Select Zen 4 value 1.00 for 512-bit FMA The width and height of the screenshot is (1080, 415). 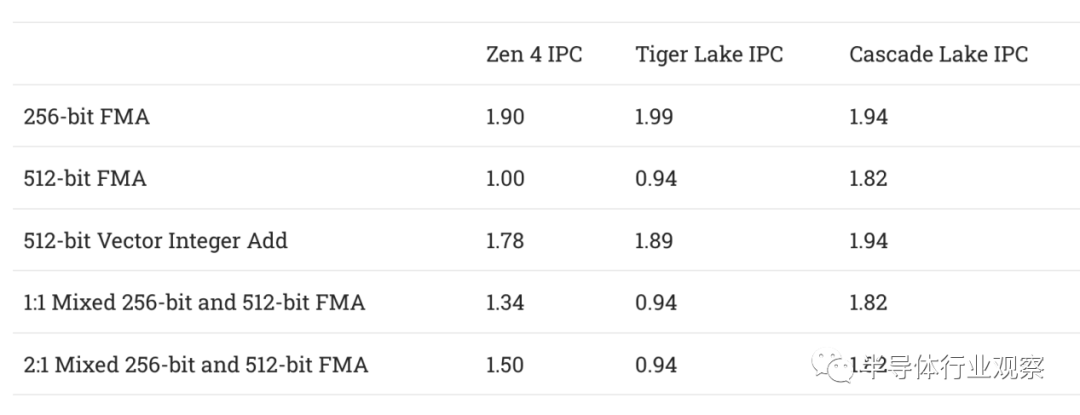click(505, 179)
